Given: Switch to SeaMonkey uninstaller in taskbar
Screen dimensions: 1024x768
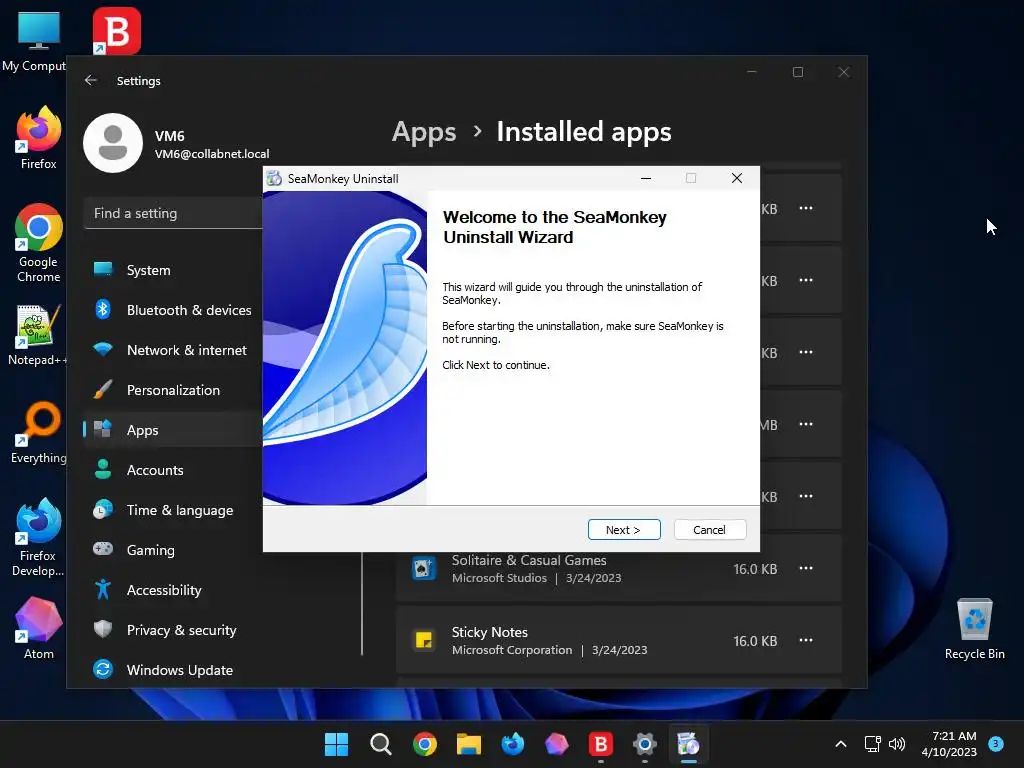Looking at the screenshot, I should pos(688,744).
